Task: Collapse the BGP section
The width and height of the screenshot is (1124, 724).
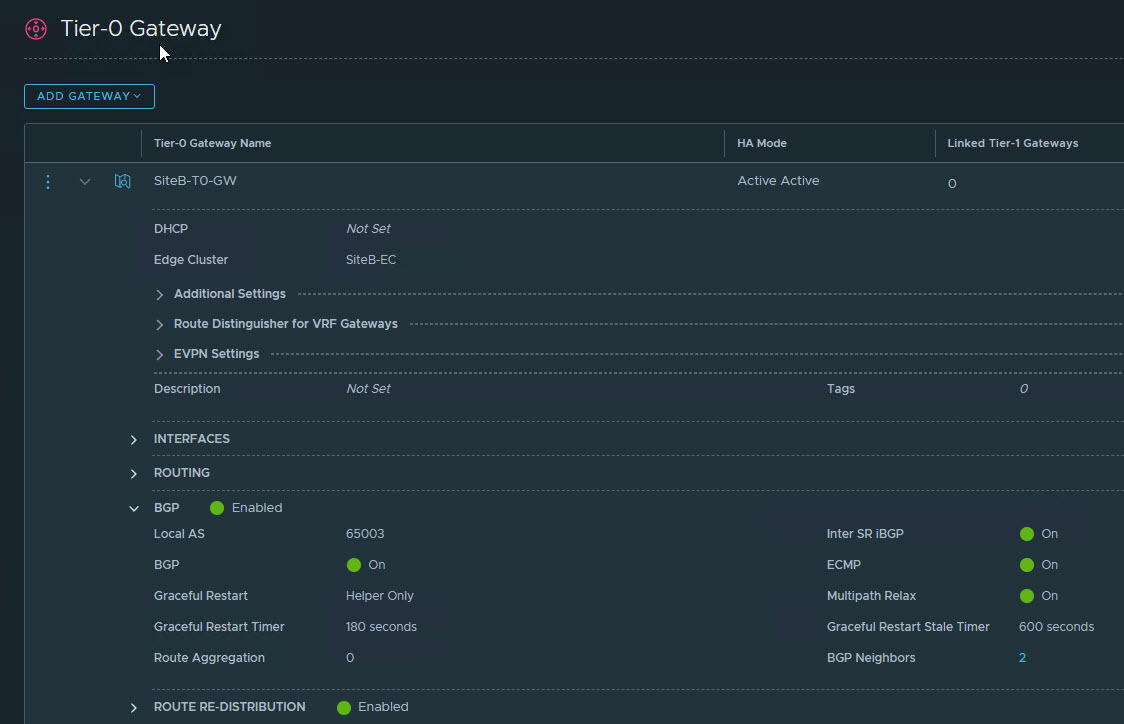Action: (x=134, y=509)
